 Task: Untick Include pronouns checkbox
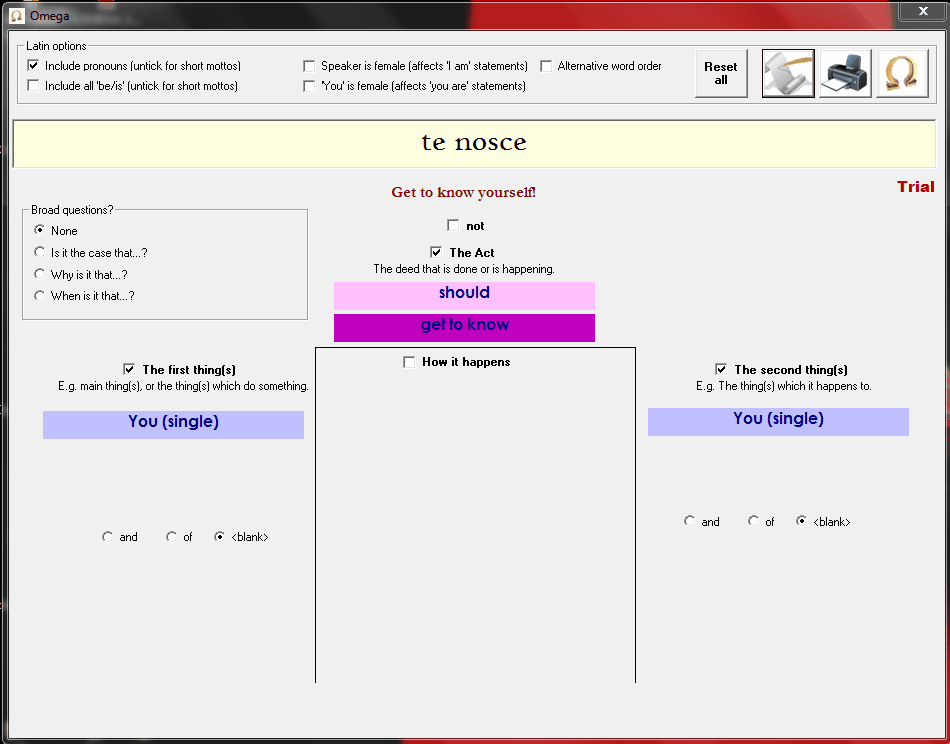click(33, 65)
